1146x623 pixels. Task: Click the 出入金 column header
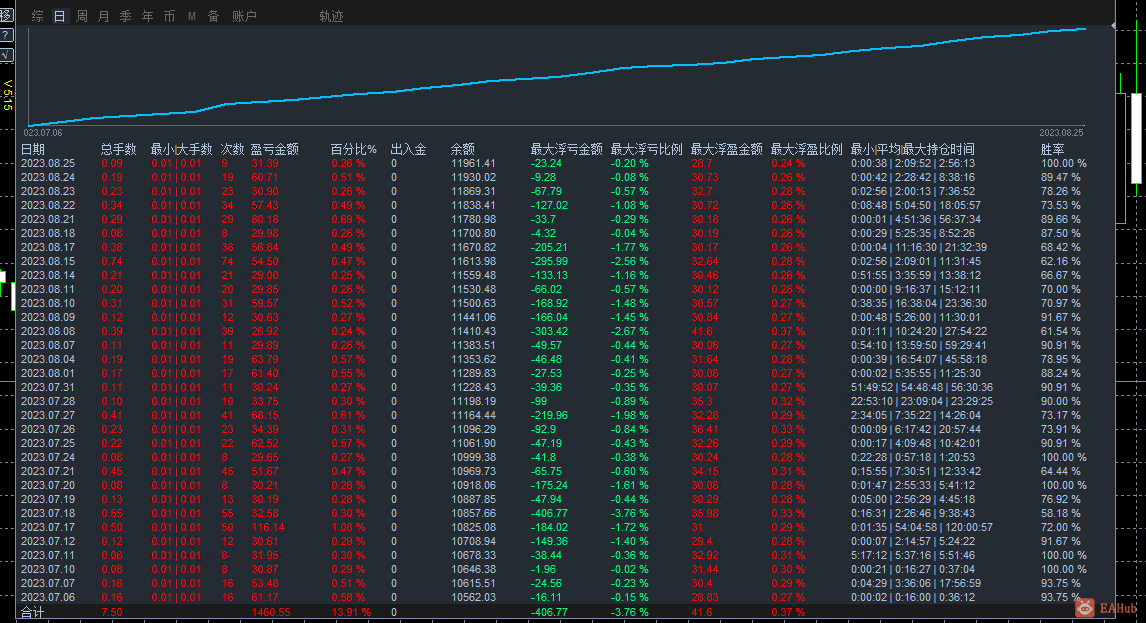409,149
